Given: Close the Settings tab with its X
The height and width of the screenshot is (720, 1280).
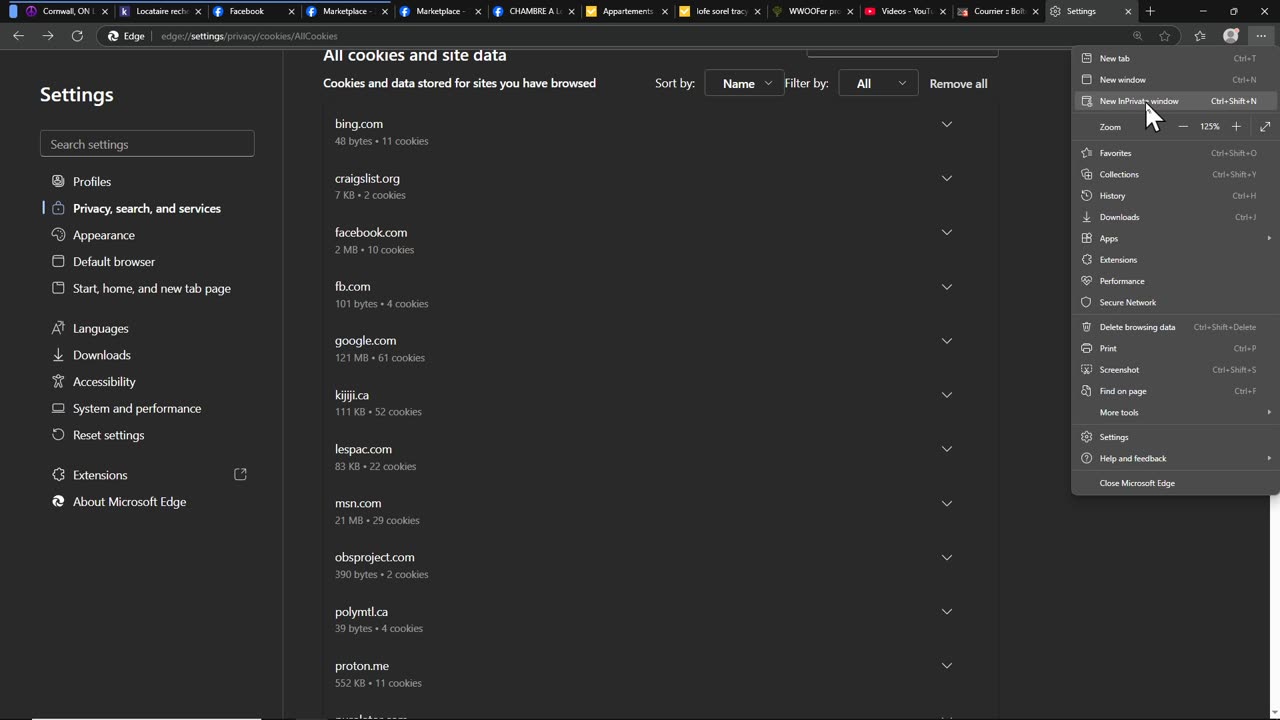Looking at the screenshot, I should click(1128, 12).
